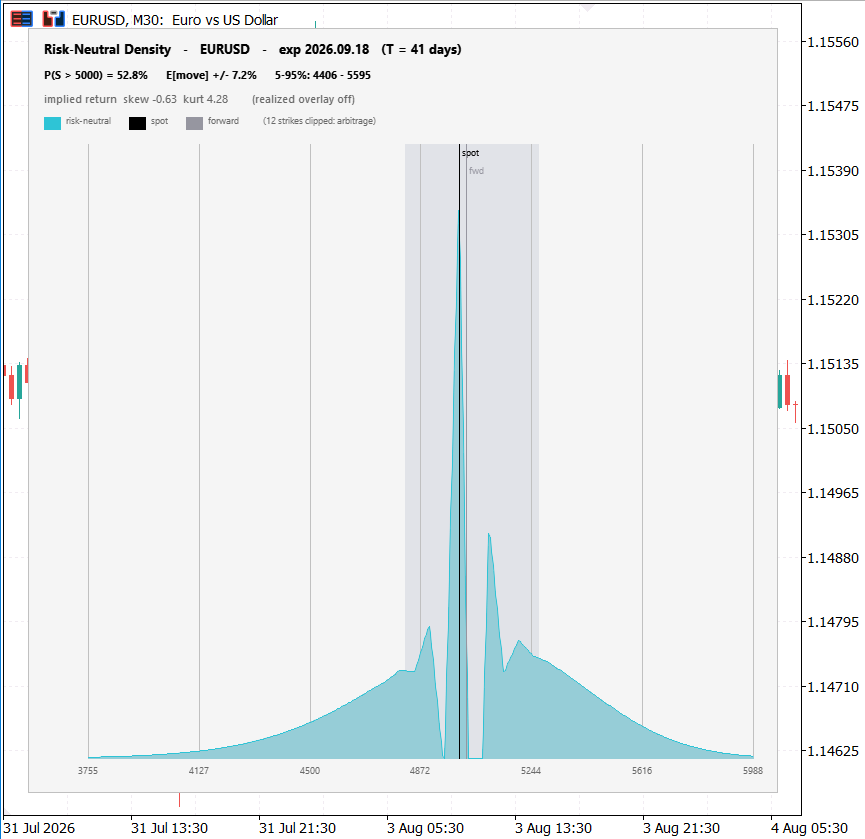Click the 1.15135 price scale label
Viewport: 865px width, 839px height.
pyautogui.click(x=833, y=364)
